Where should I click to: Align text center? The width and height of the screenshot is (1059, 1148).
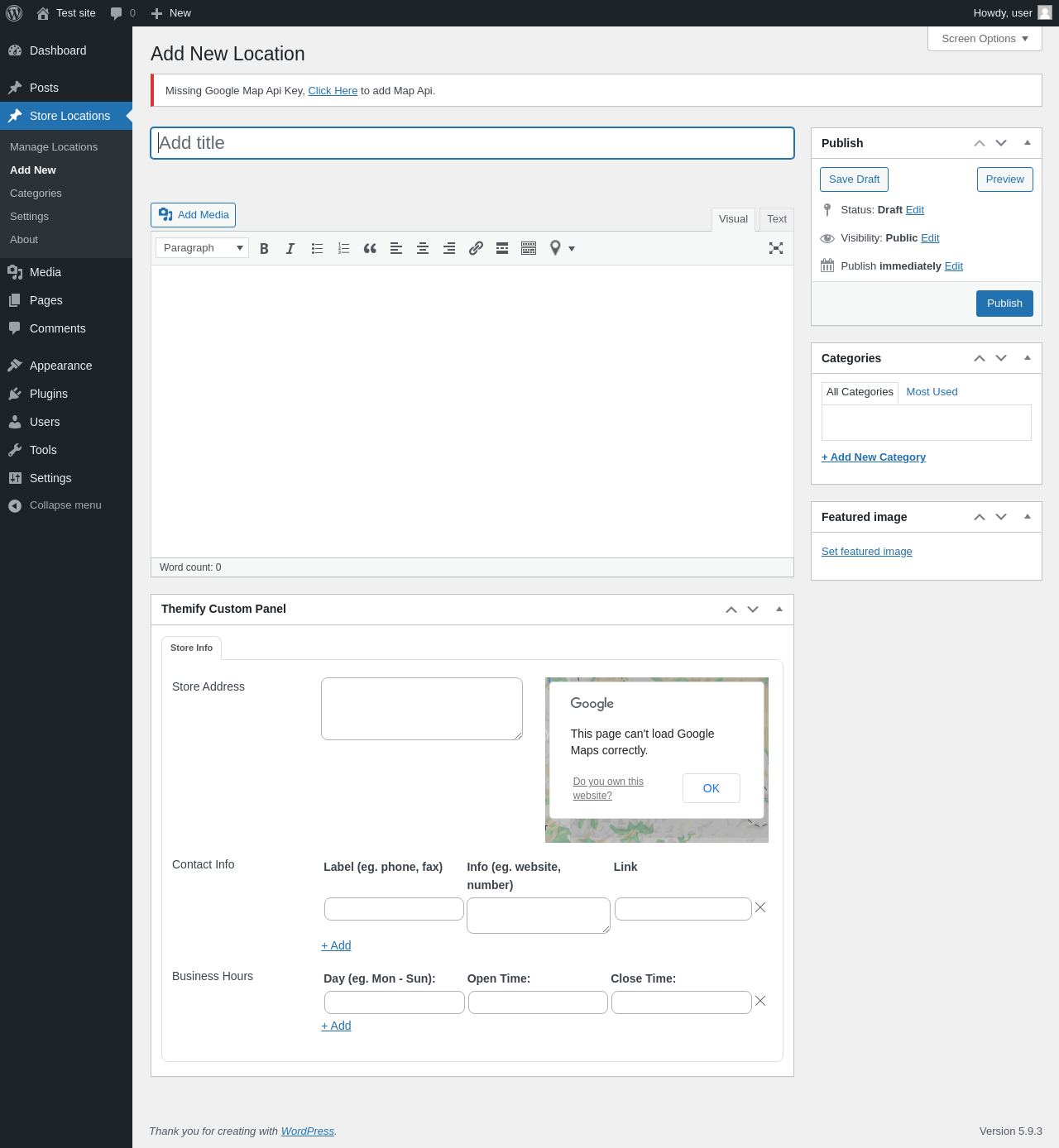(x=423, y=248)
